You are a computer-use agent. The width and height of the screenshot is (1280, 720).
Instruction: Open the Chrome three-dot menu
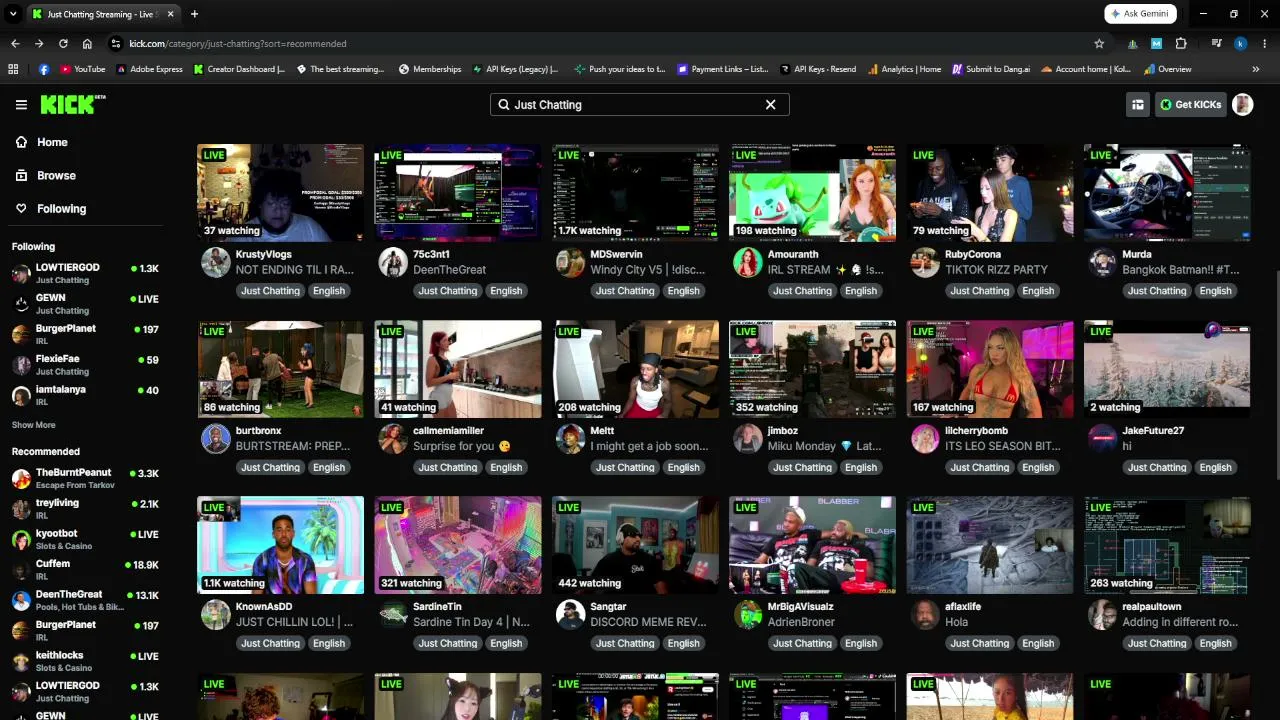pos(1265,43)
